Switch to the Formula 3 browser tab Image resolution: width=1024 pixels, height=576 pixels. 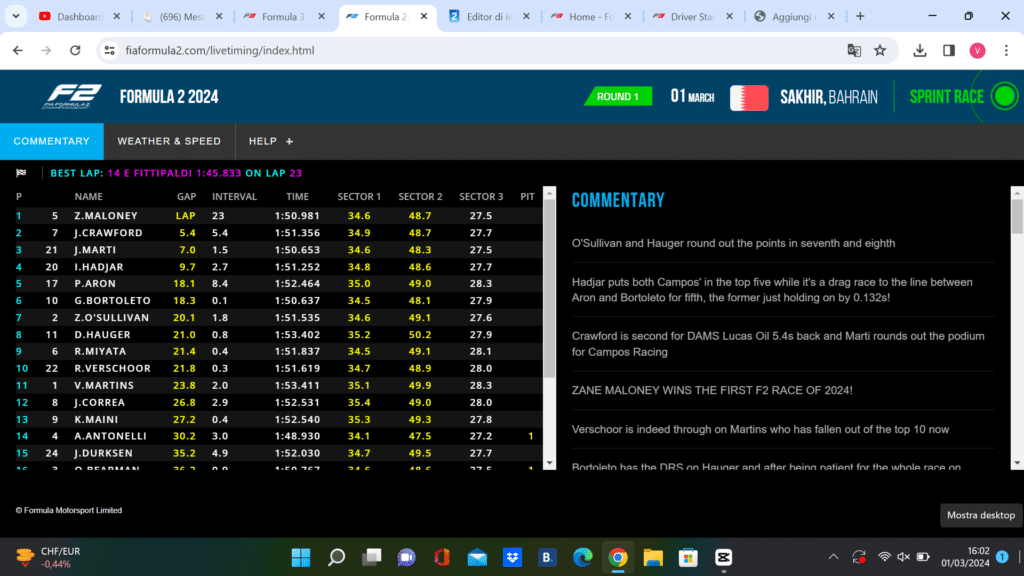pyautogui.click(x=283, y=16)
